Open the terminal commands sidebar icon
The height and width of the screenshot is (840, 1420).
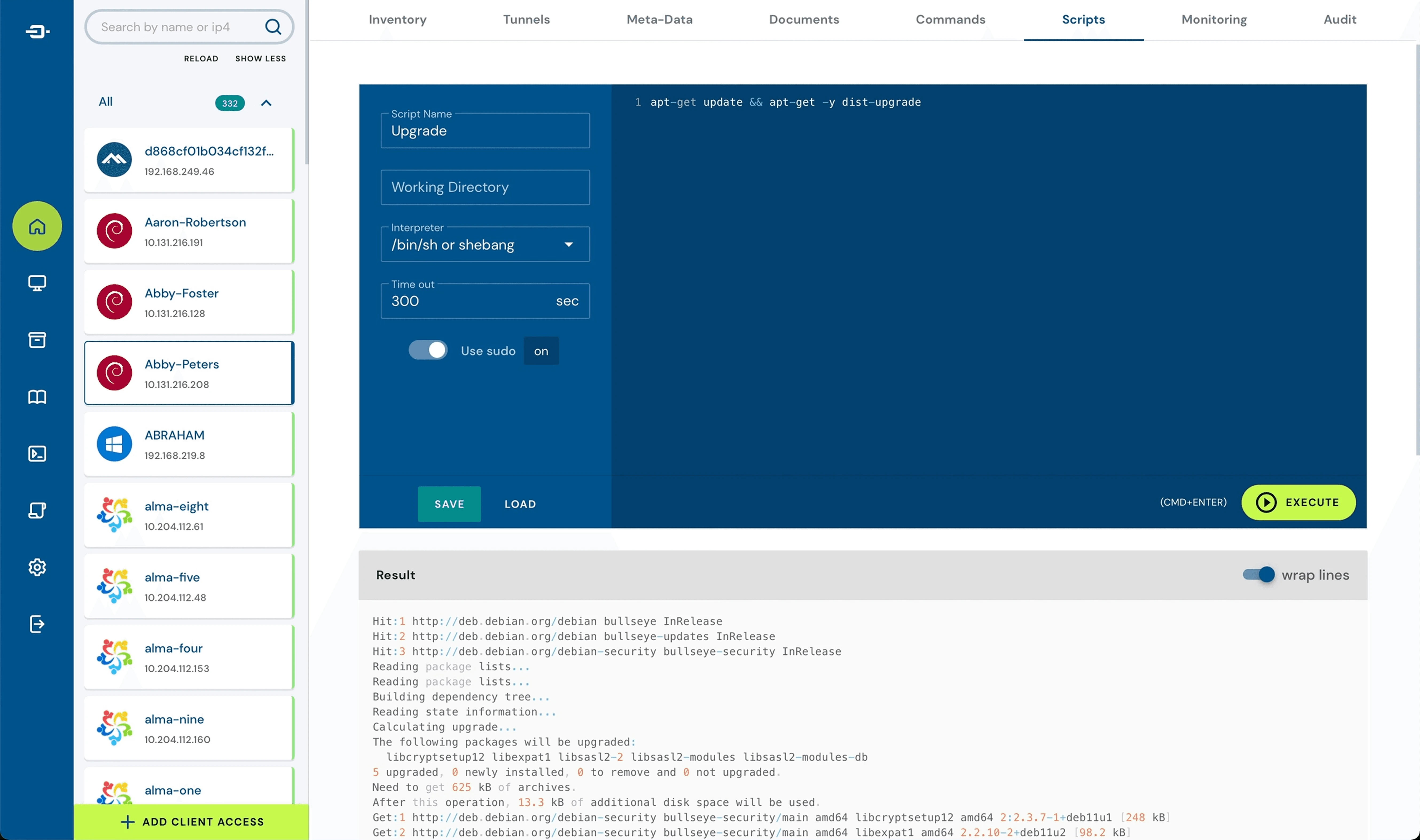[37, 454]
